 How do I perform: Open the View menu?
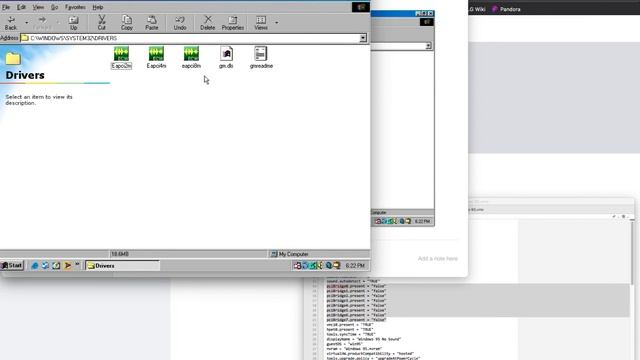(x=38, y=7)
